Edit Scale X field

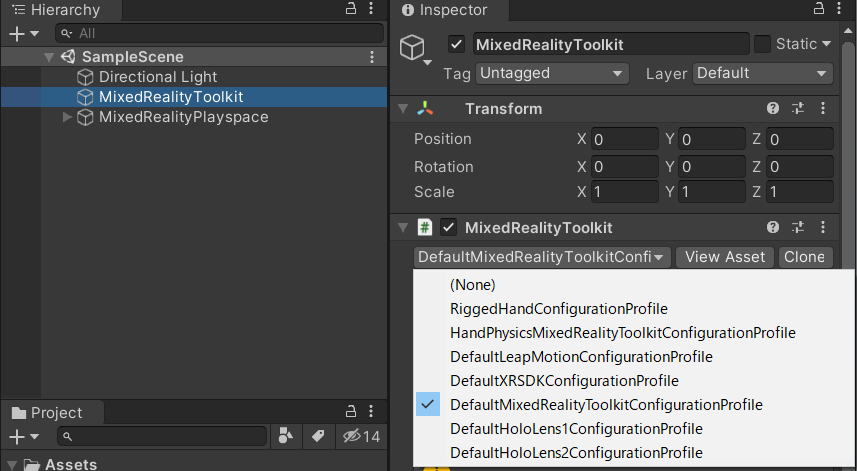[625, 192]
